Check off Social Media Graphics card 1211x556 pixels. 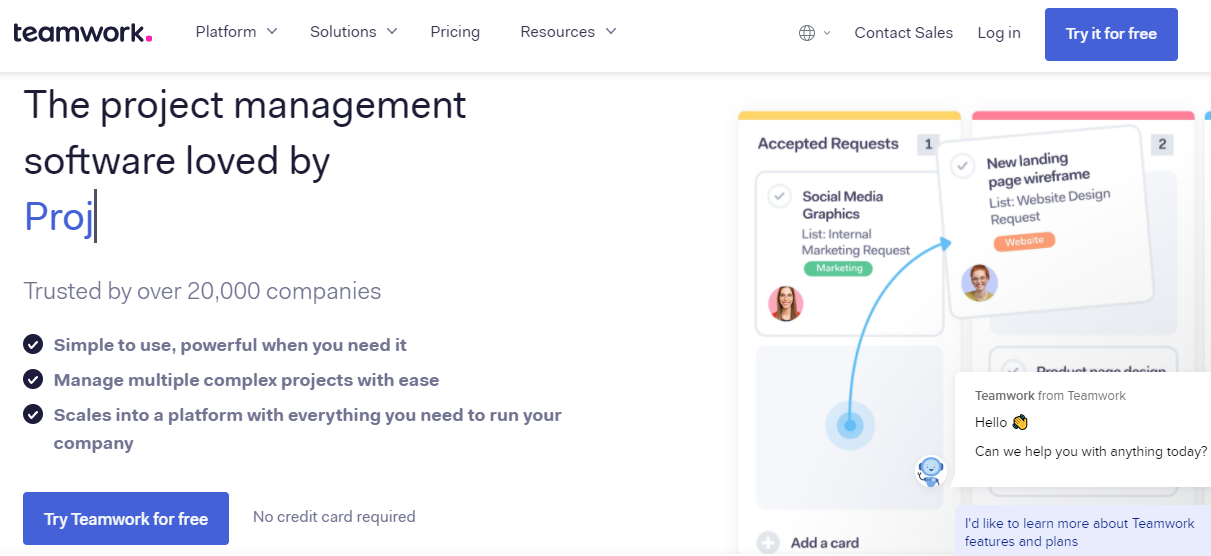[x=780, y=196]
